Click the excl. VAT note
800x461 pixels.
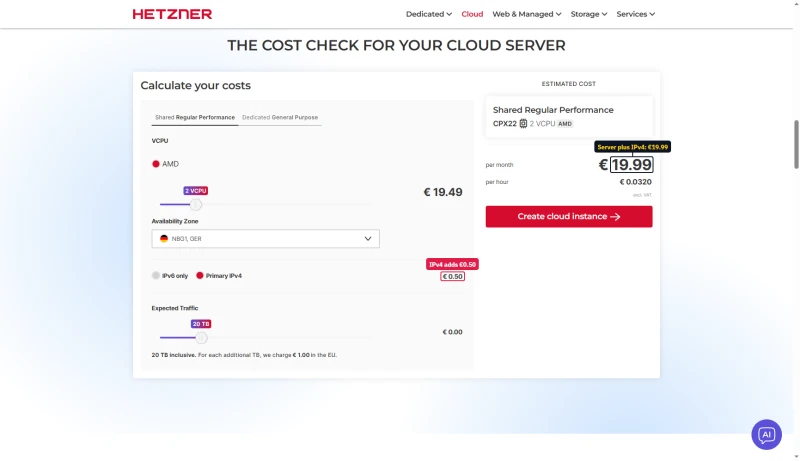click(x=642, y=195)
